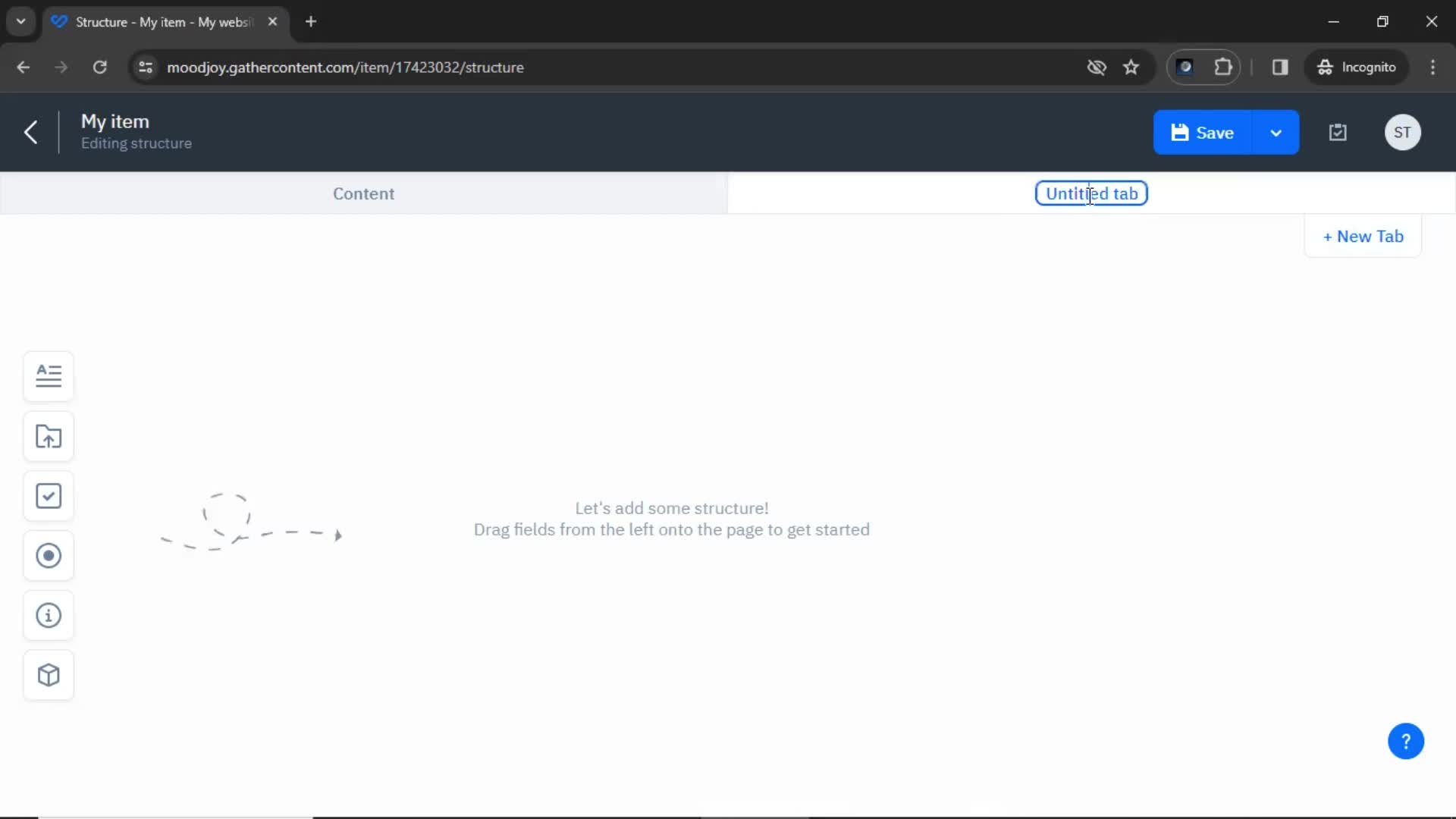The height and width of the screenshot is (819, 1456).
Task: Click the Untitled tab name field
Action: (1091, 193)
